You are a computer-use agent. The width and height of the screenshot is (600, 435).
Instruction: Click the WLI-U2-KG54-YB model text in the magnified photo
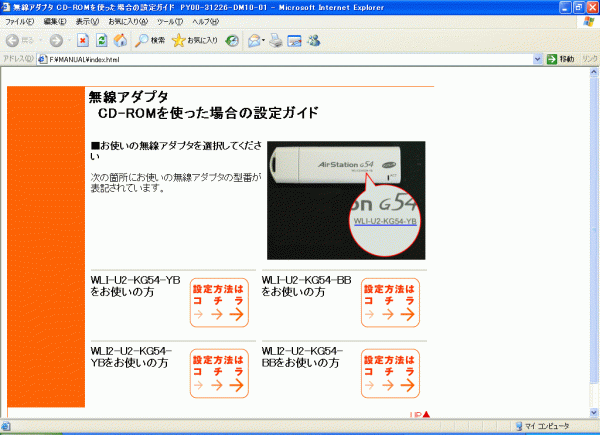pos(385,221)
